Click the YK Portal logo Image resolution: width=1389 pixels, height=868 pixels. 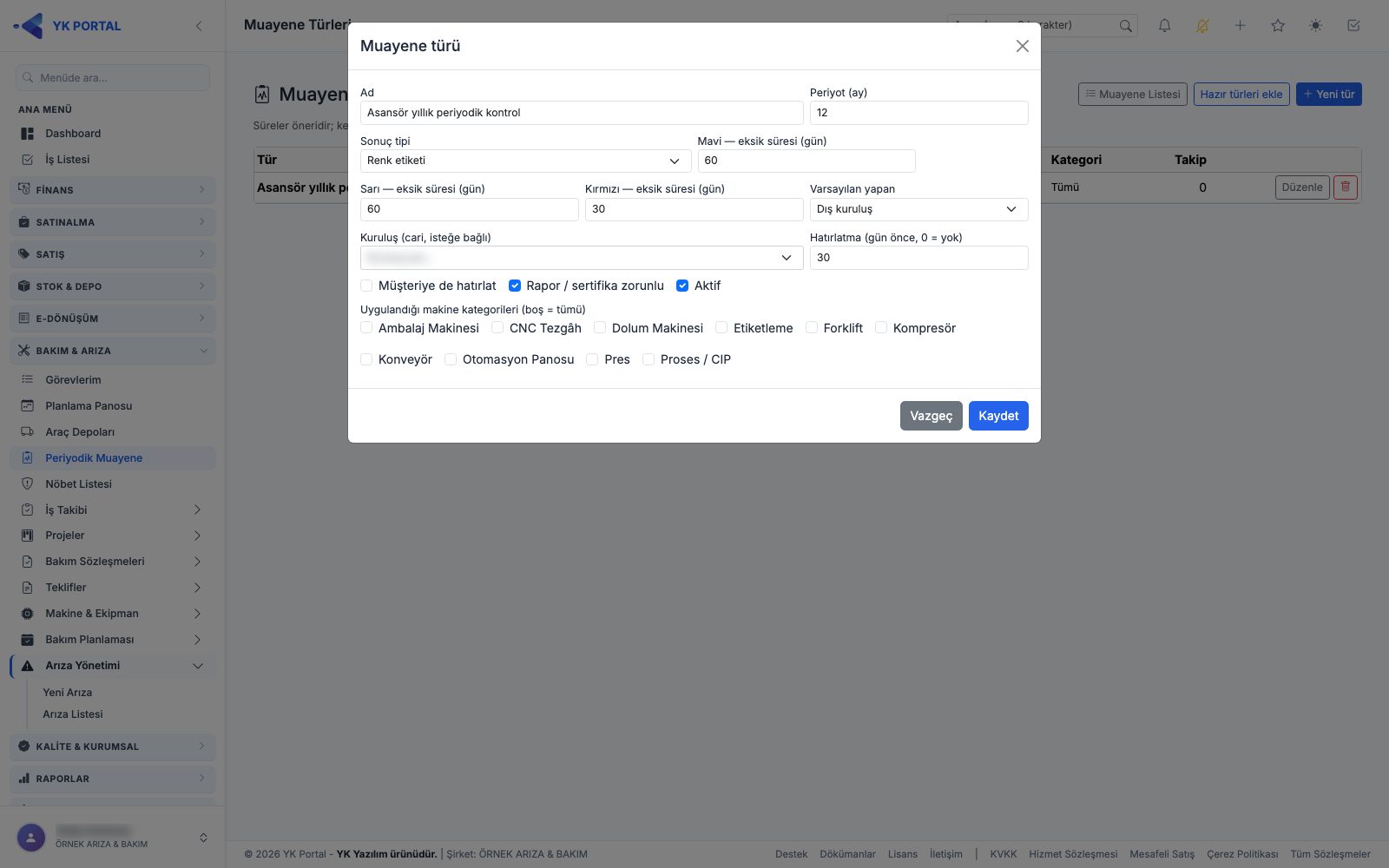(68, 26)
